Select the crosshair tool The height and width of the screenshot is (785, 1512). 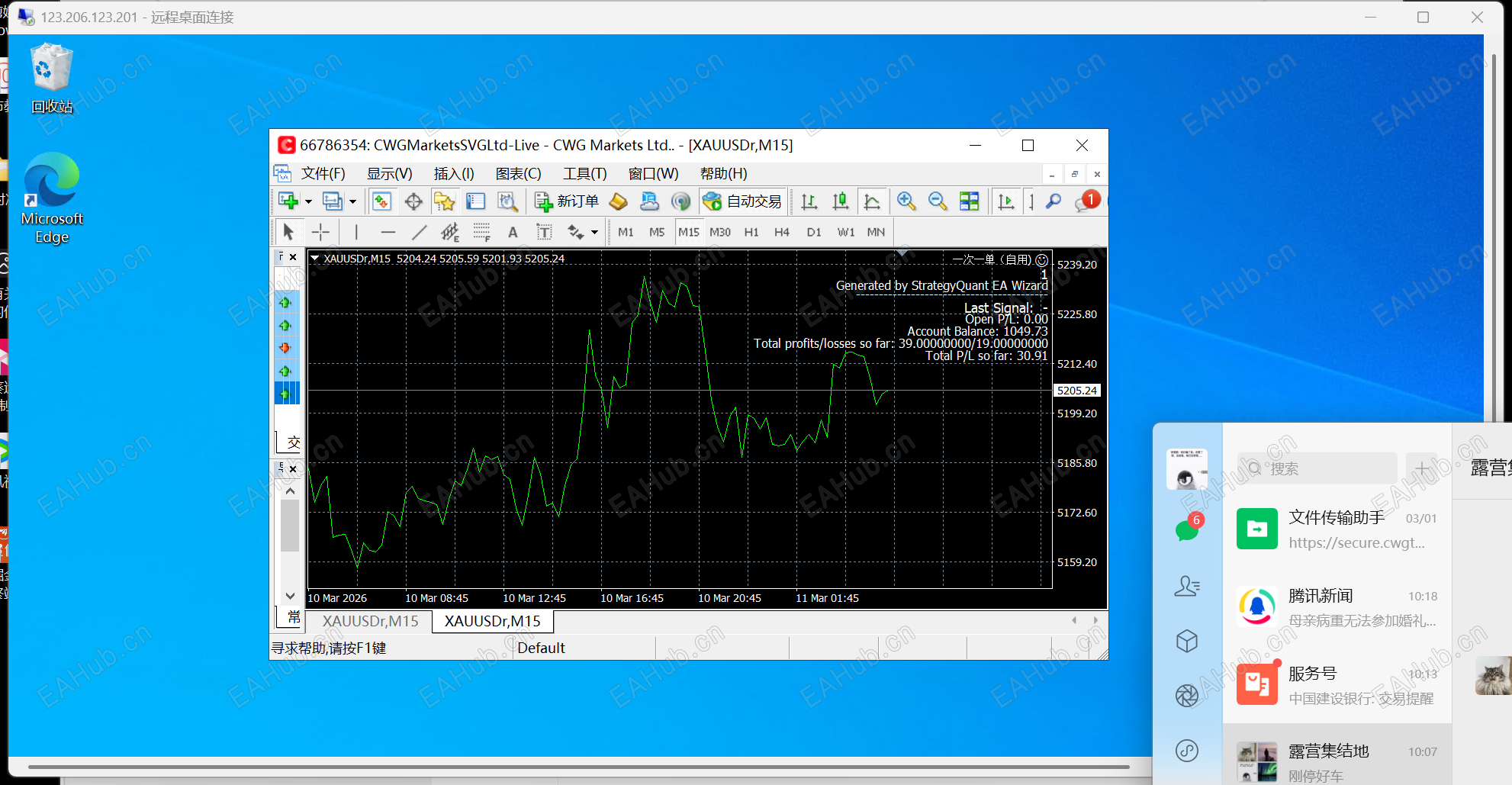coord(320,232)
